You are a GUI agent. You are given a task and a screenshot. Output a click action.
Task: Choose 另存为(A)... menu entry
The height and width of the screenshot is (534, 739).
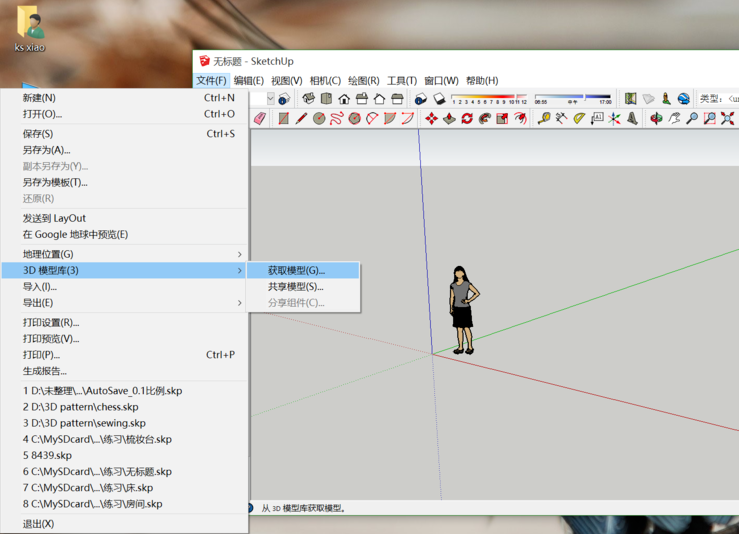124,150
